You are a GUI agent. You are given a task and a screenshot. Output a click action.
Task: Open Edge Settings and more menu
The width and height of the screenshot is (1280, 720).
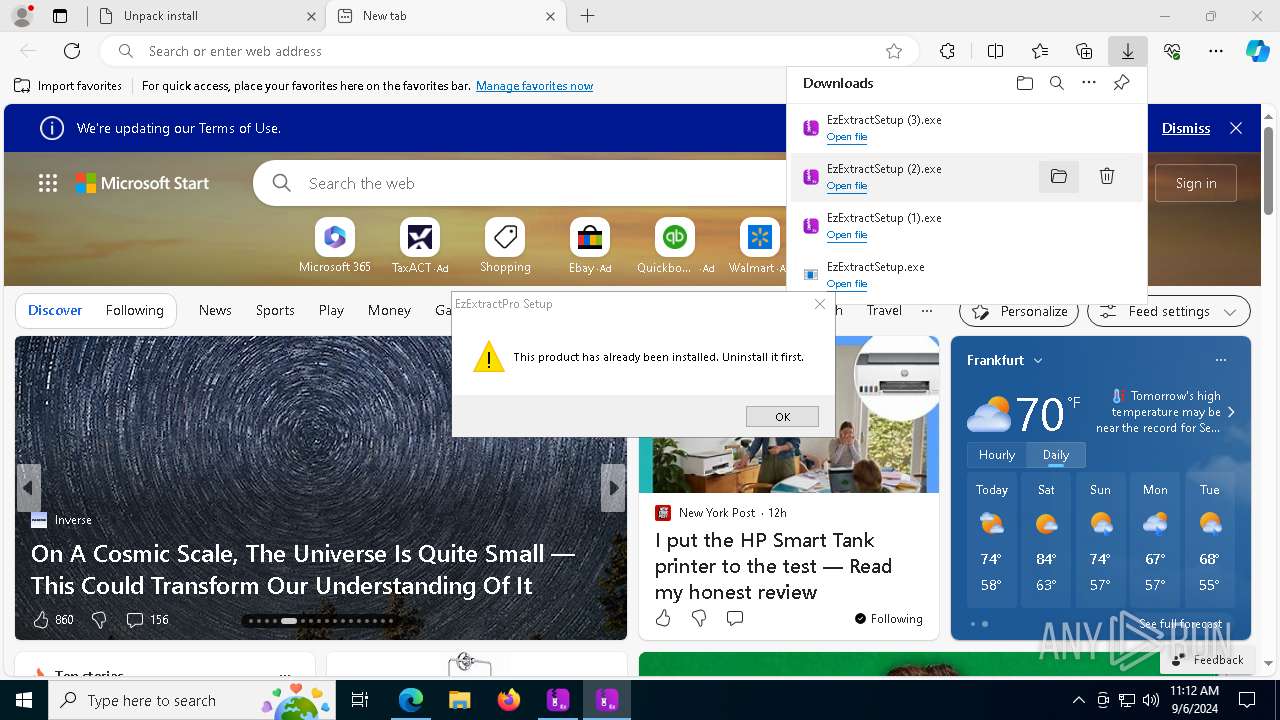(1216, 51)
